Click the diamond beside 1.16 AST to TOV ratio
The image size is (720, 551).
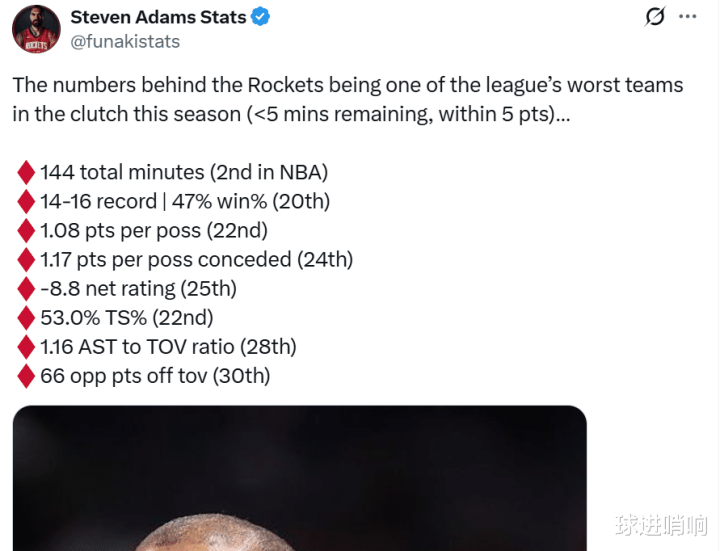click(26, 347)
